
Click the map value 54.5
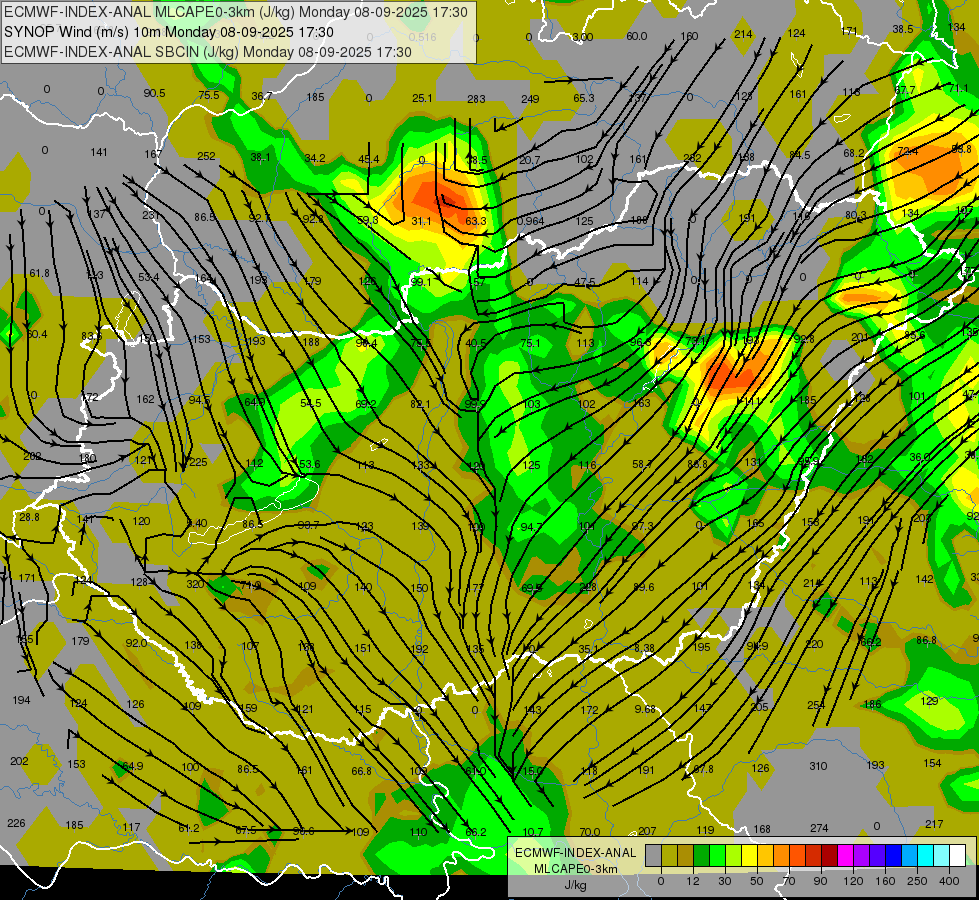tap(310, 403)
